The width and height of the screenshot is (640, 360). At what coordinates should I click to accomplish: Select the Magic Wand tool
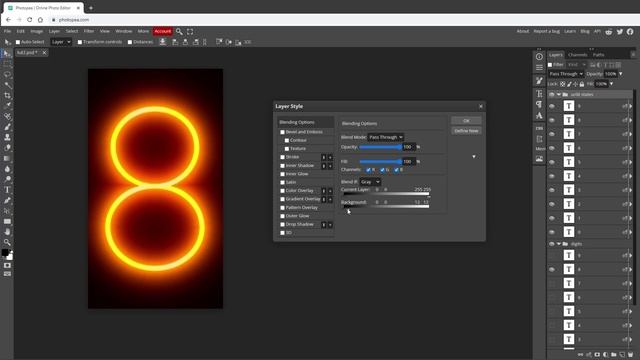pyautogui.click(x=7, y=85)
